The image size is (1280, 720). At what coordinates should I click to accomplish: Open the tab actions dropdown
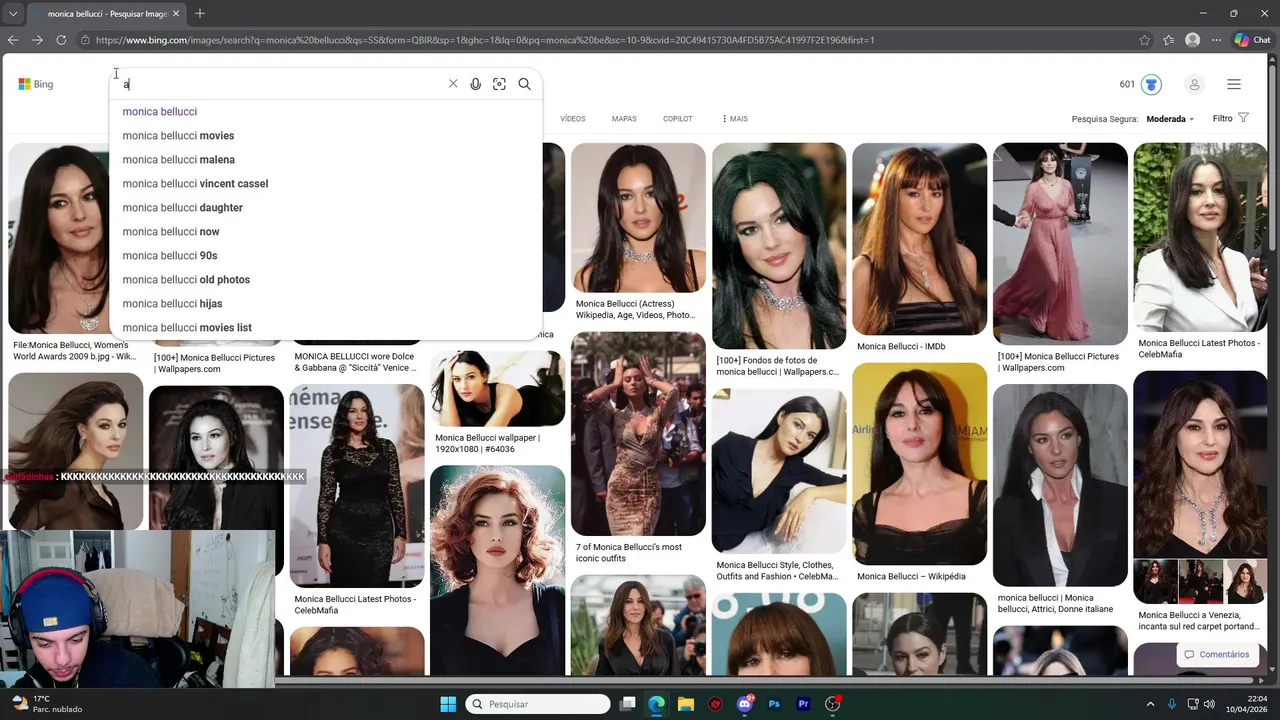click(13, 14)
